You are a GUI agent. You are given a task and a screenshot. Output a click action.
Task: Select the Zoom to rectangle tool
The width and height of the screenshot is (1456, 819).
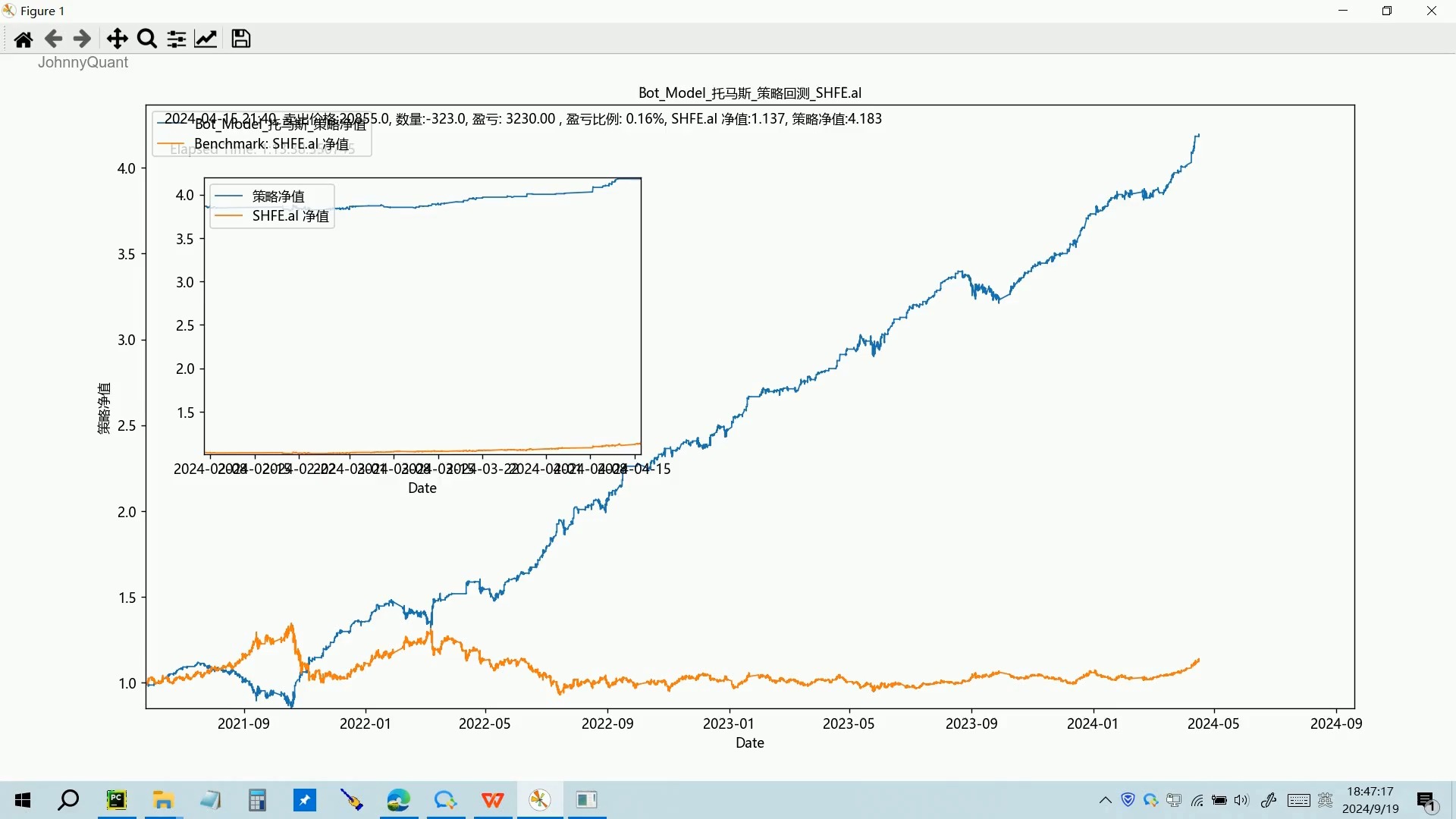point(147,39)
